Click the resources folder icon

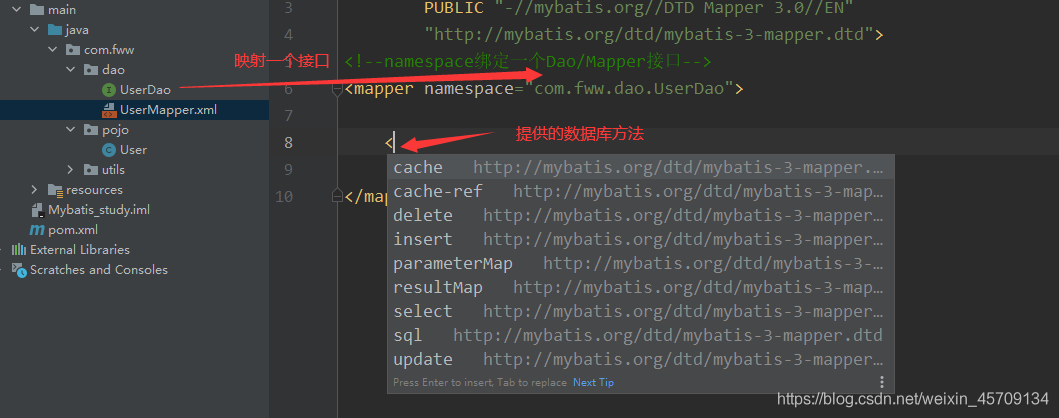click(55, 190)
